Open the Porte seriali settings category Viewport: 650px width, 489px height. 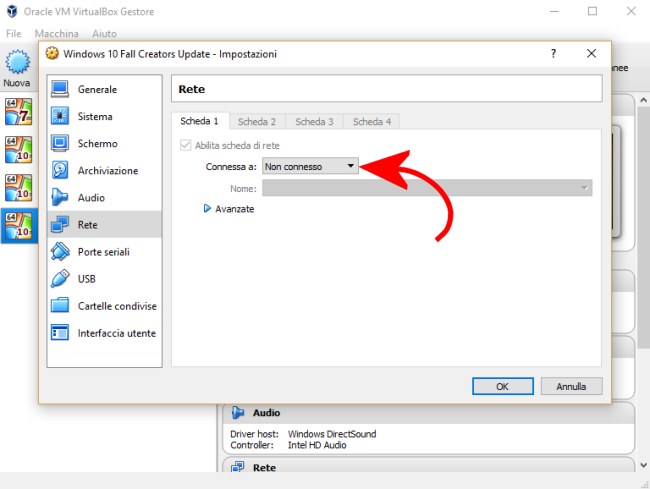coord(104,252)
